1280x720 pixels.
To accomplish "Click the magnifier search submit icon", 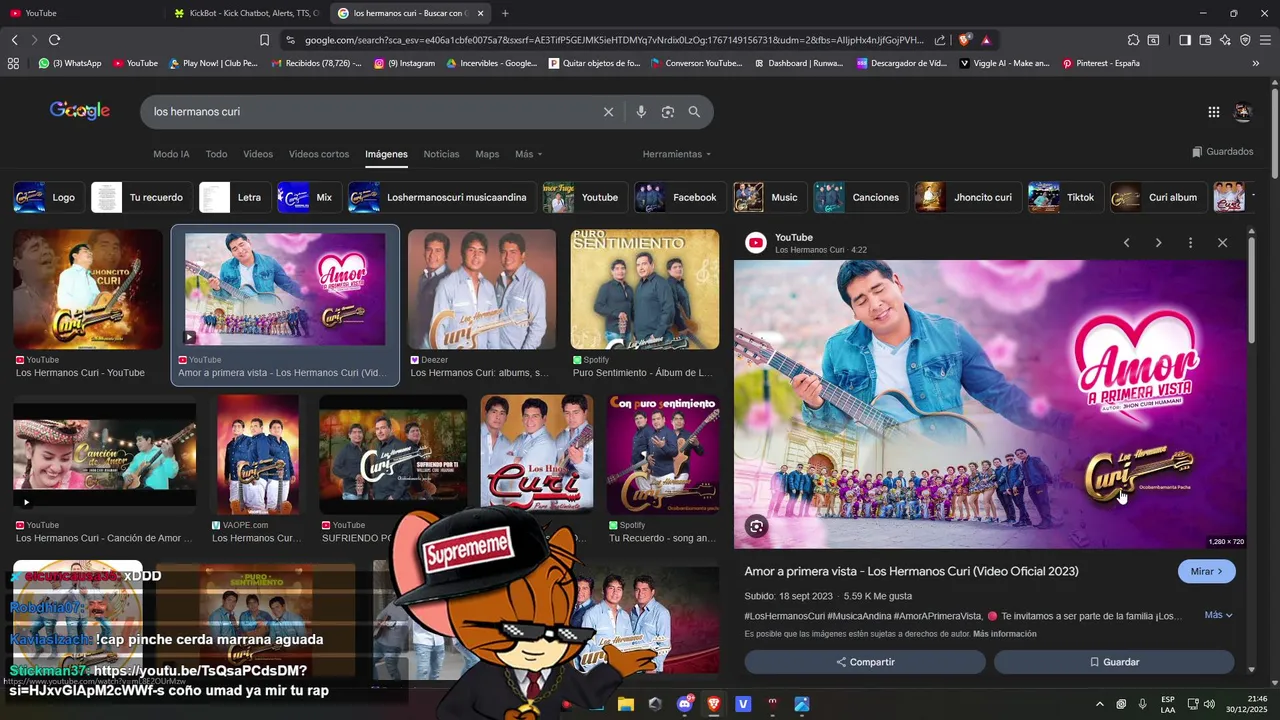I will coord(694,112).
